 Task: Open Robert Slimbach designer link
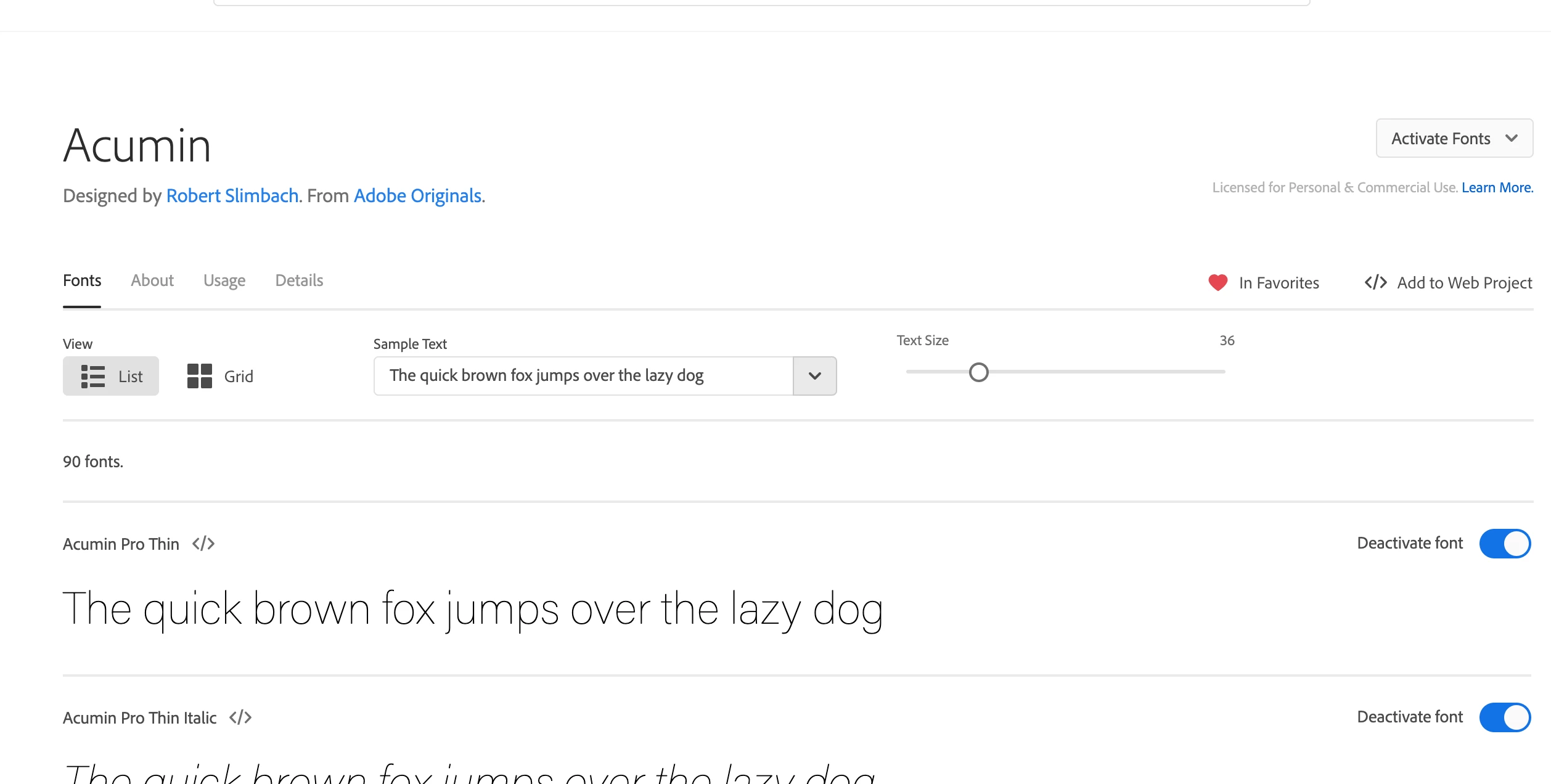click(x=232, y=196)
